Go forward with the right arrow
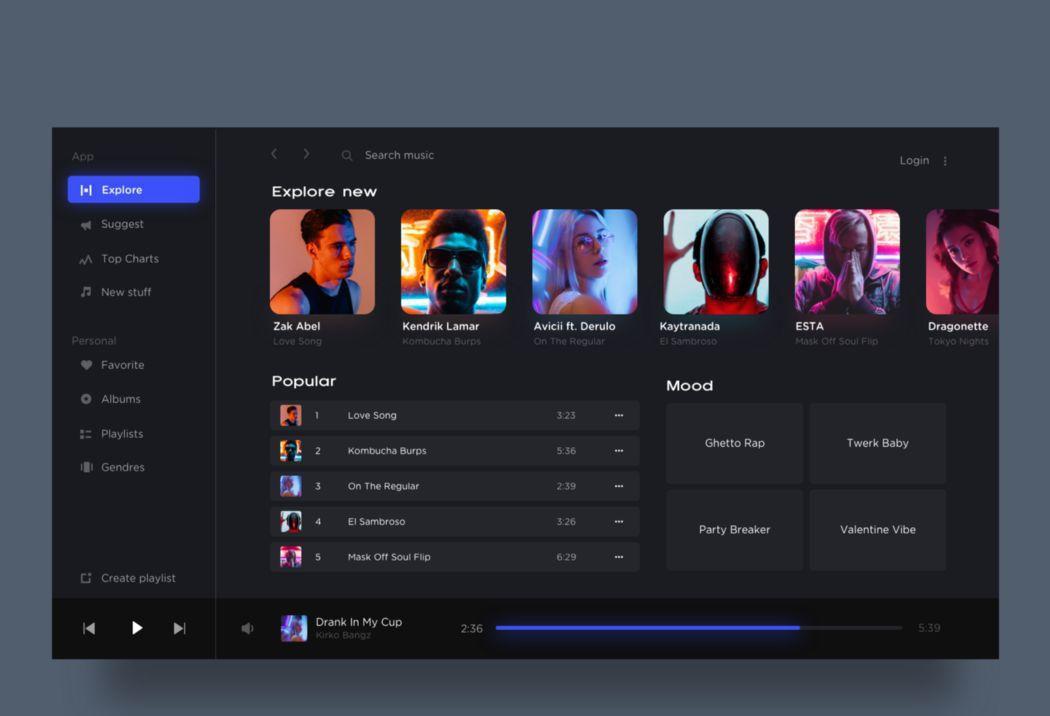Image resolution: width=1050 pixels, height=716 pixels. click(x=306, y=154)
